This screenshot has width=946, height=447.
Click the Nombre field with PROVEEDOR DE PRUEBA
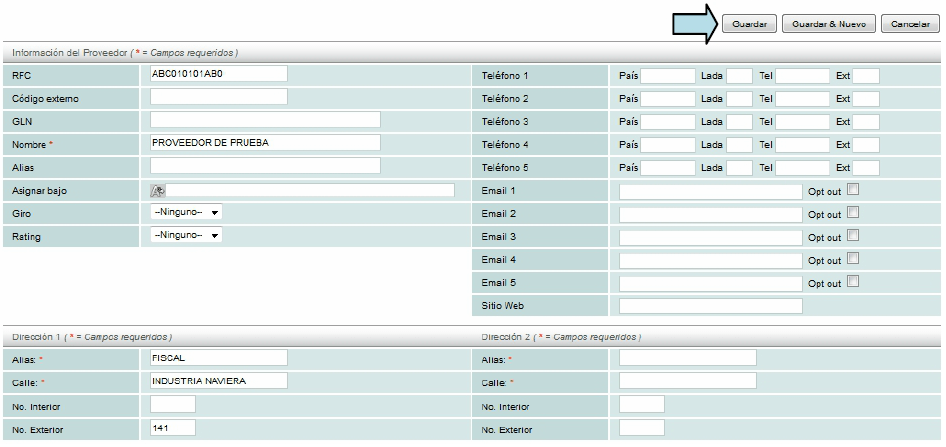[265, 143]
